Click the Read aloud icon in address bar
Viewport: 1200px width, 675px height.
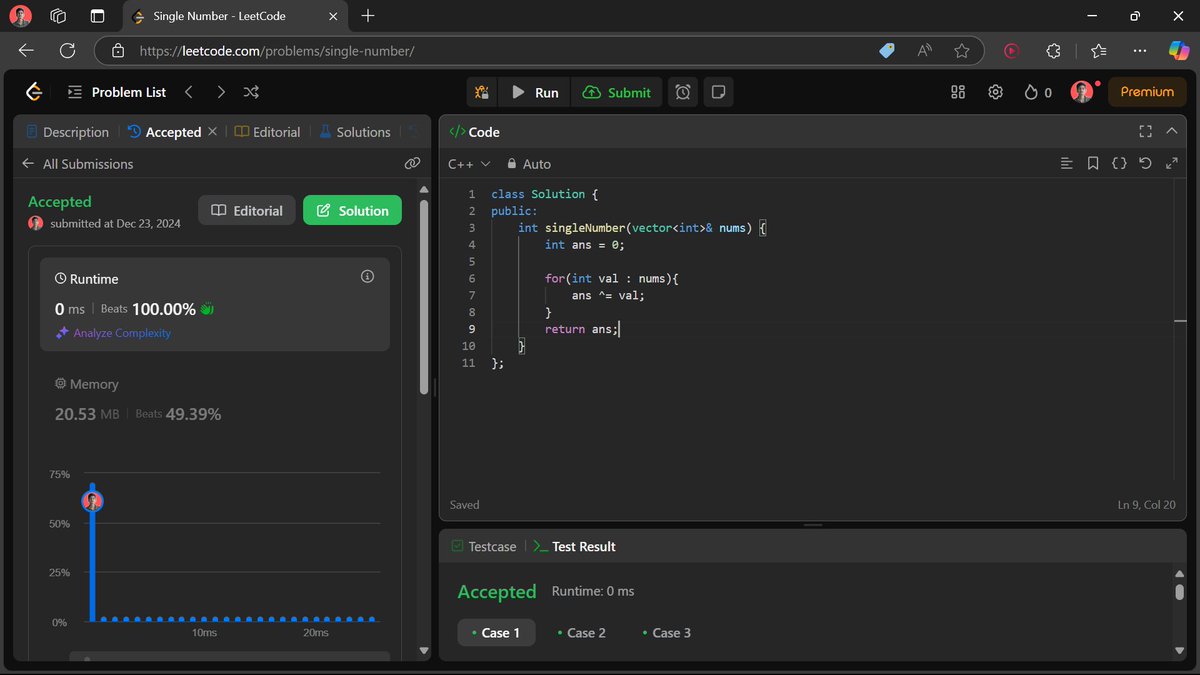[x=925, y=50]
